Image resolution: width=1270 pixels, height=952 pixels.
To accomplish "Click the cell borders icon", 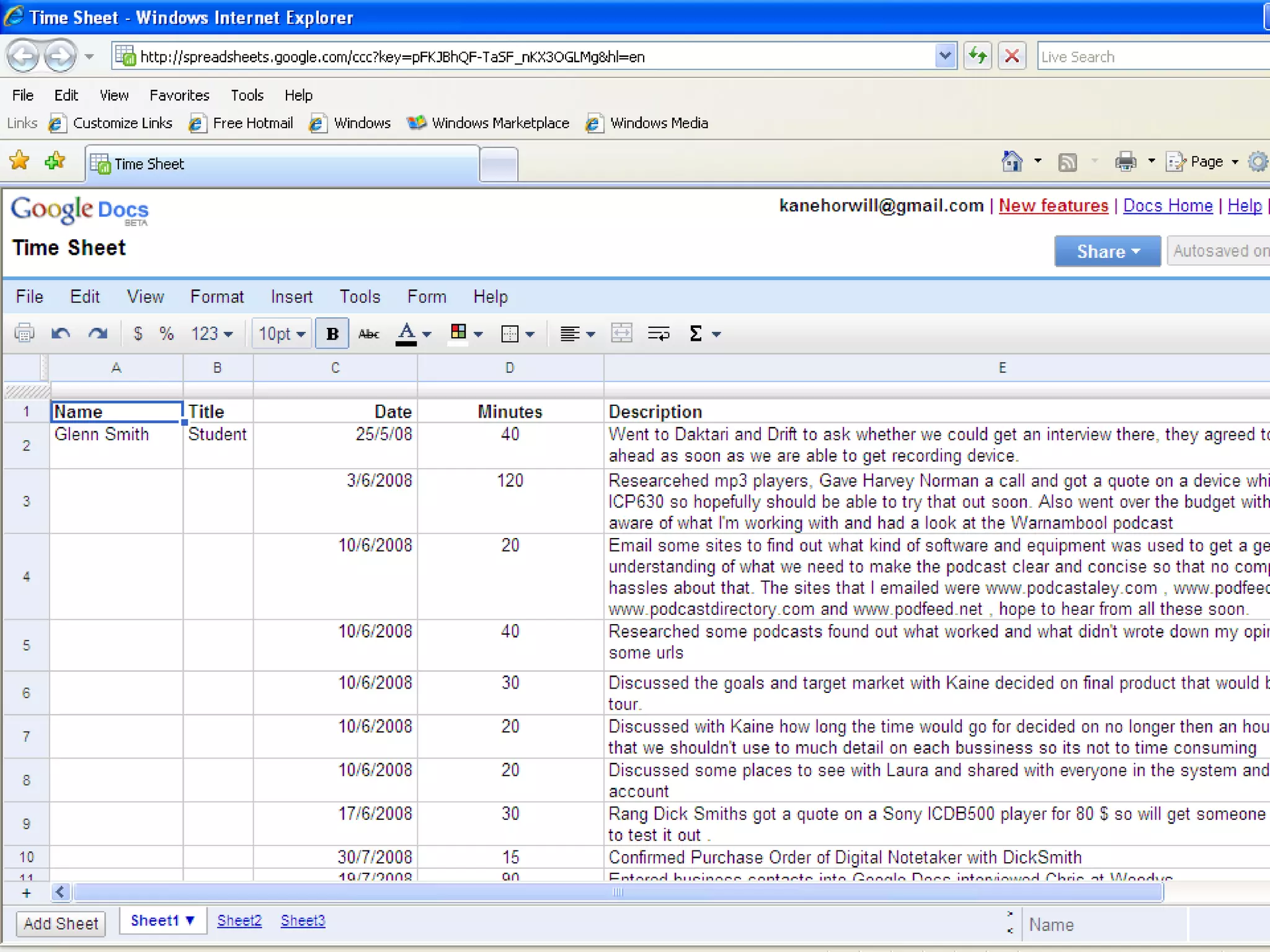I will pos(509,334).
